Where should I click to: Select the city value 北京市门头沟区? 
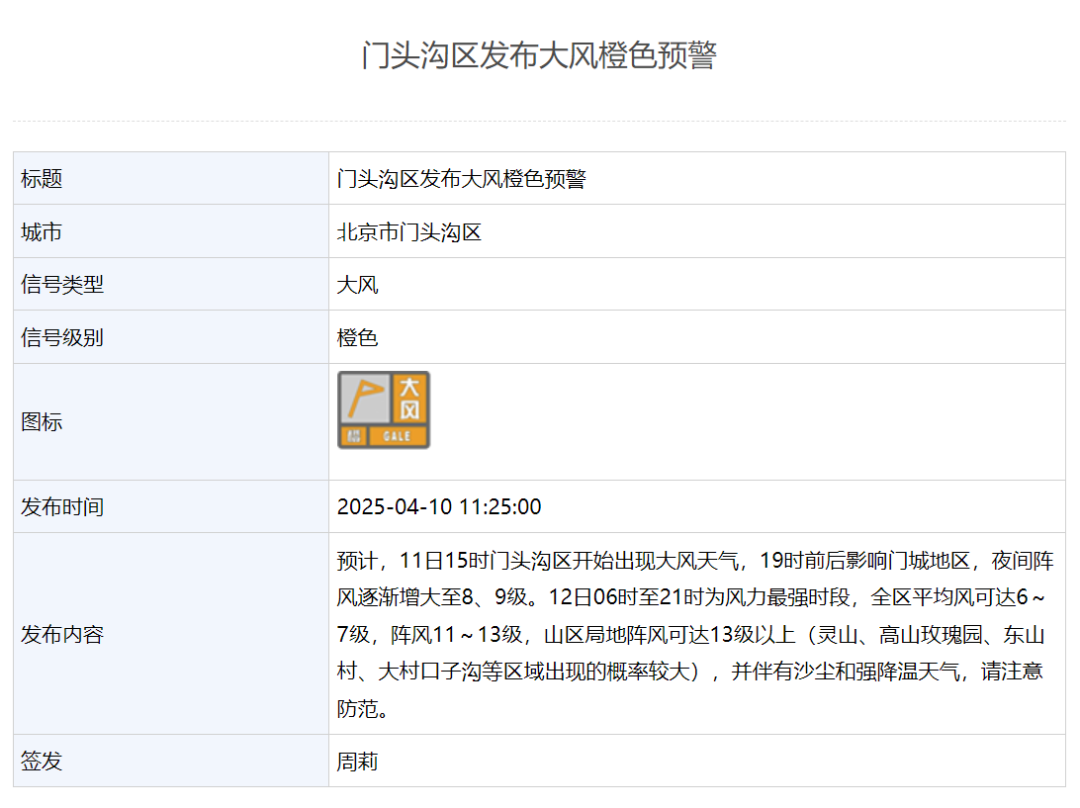tap(409, 232)
